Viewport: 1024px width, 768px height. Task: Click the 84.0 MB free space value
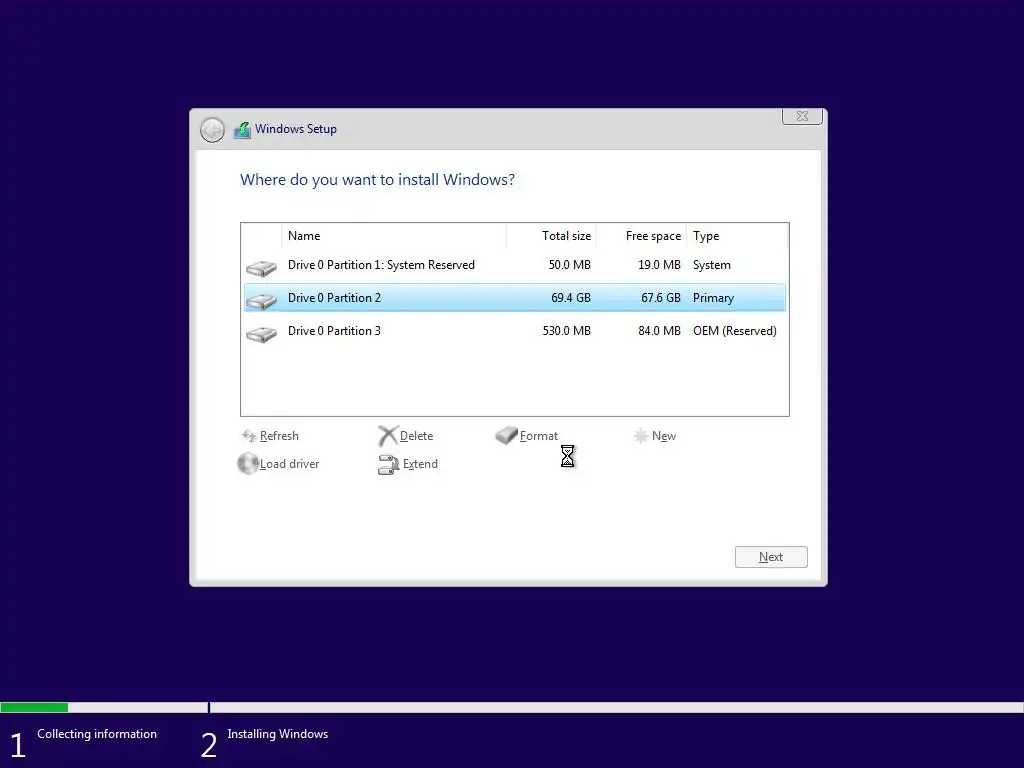coord(659,330)
